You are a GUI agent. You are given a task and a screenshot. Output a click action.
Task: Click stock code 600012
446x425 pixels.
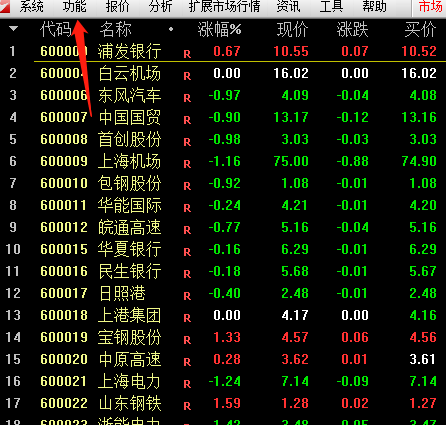pyautogui.click(x=64, y=227)
